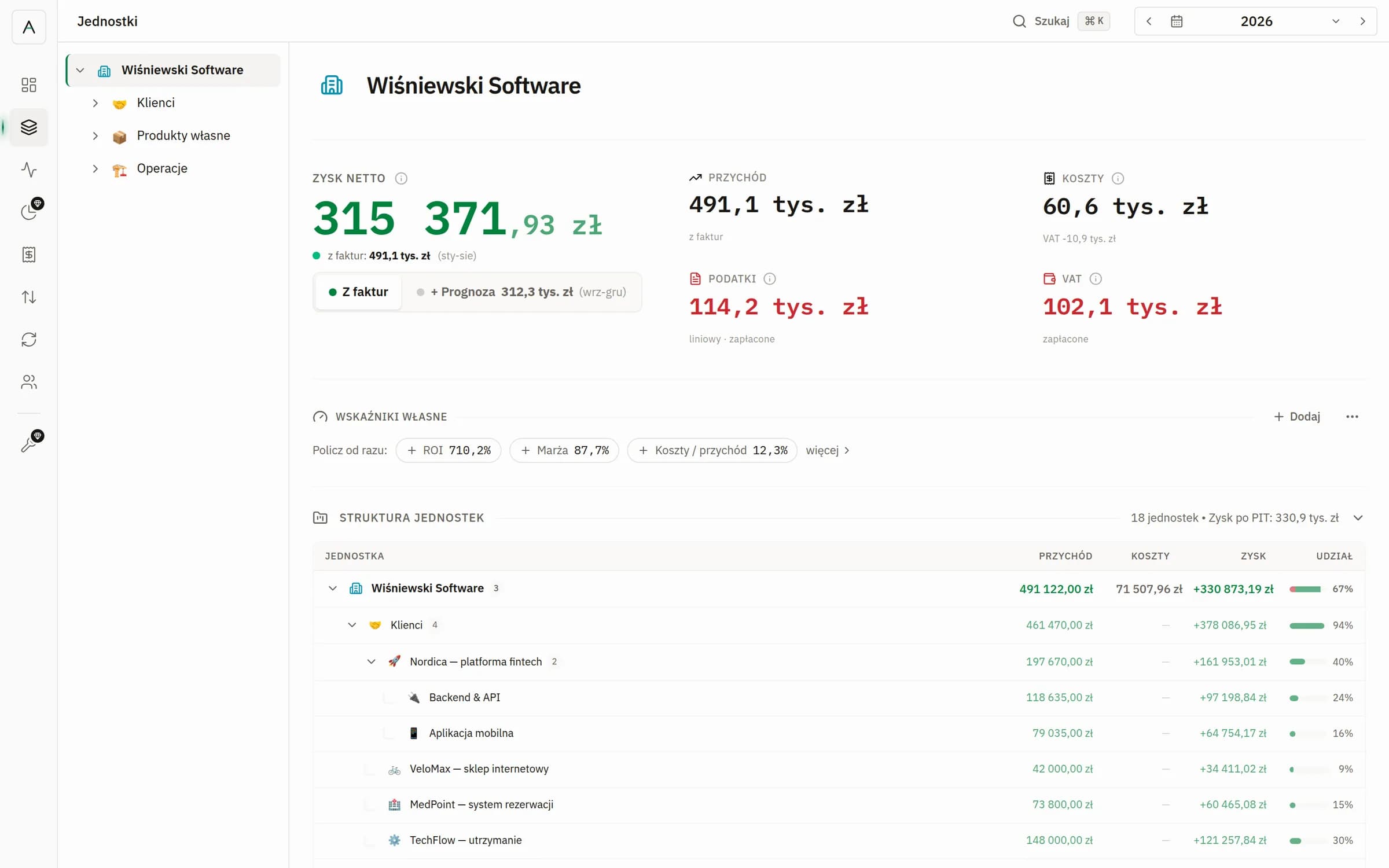Select Produkty własne in the sidebar tree
This screenshot has width=1389, height=868.
[183, 136]
